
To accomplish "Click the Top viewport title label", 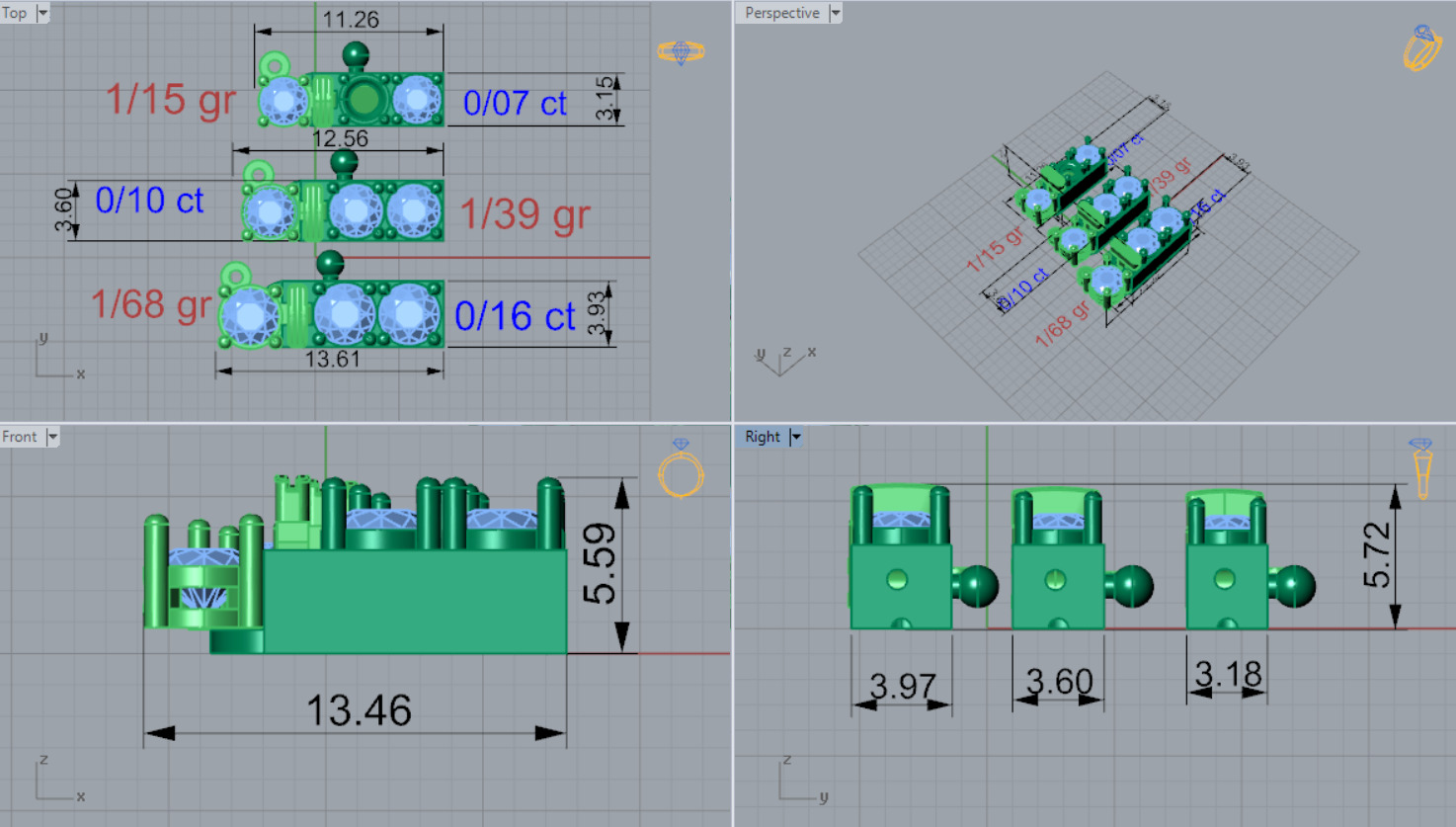I will [x=15, y=13].
